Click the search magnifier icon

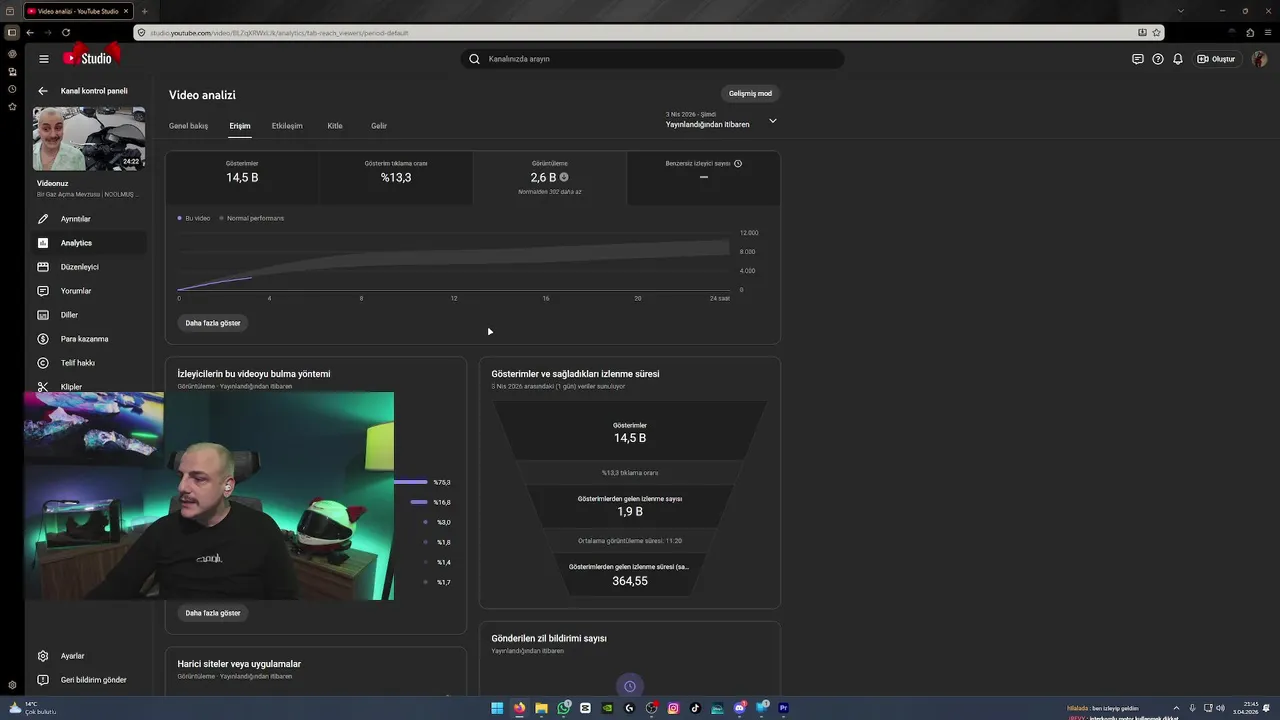(475, 59)
